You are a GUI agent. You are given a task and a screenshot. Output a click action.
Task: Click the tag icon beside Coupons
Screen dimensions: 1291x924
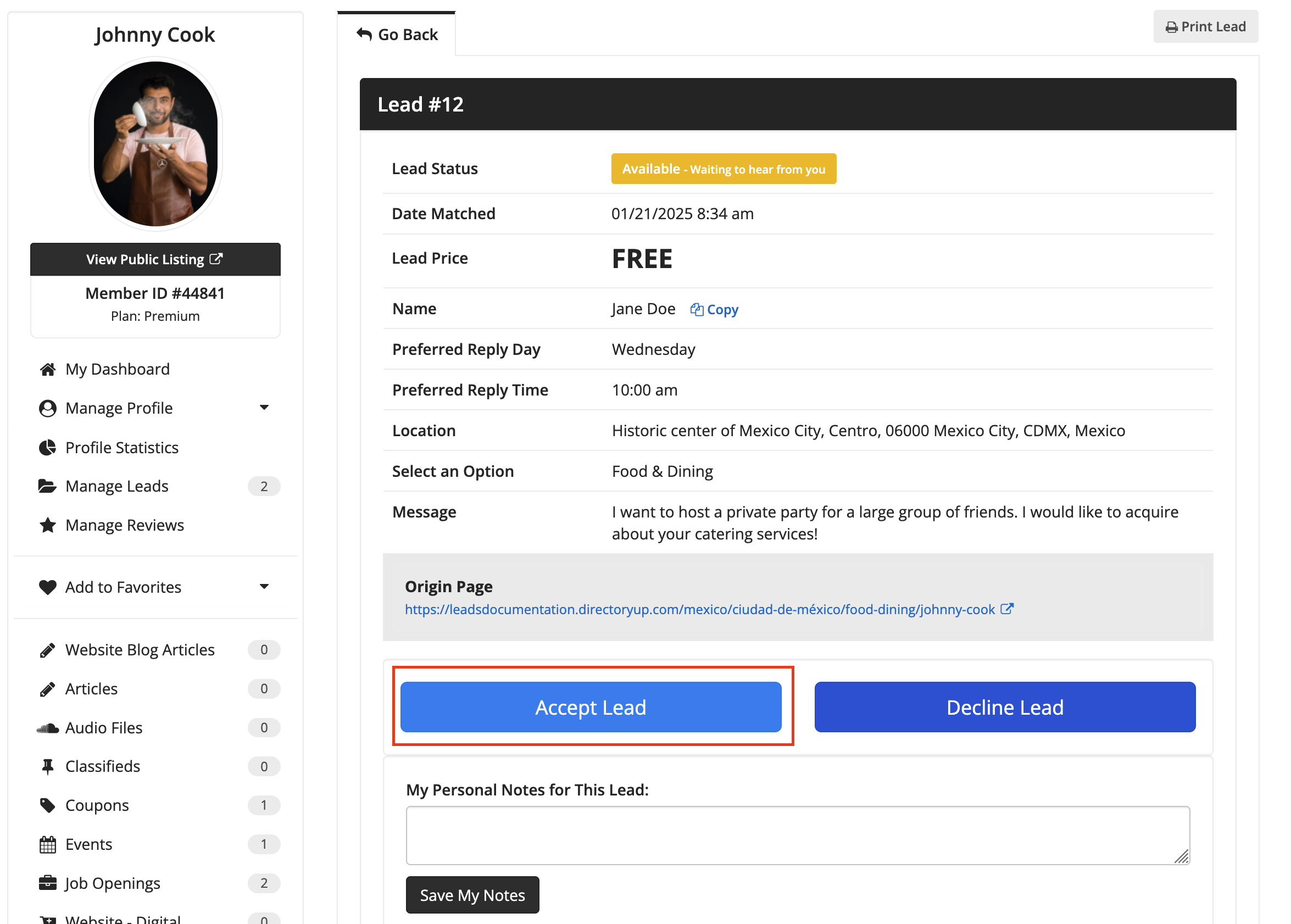(x=48, y=806)
